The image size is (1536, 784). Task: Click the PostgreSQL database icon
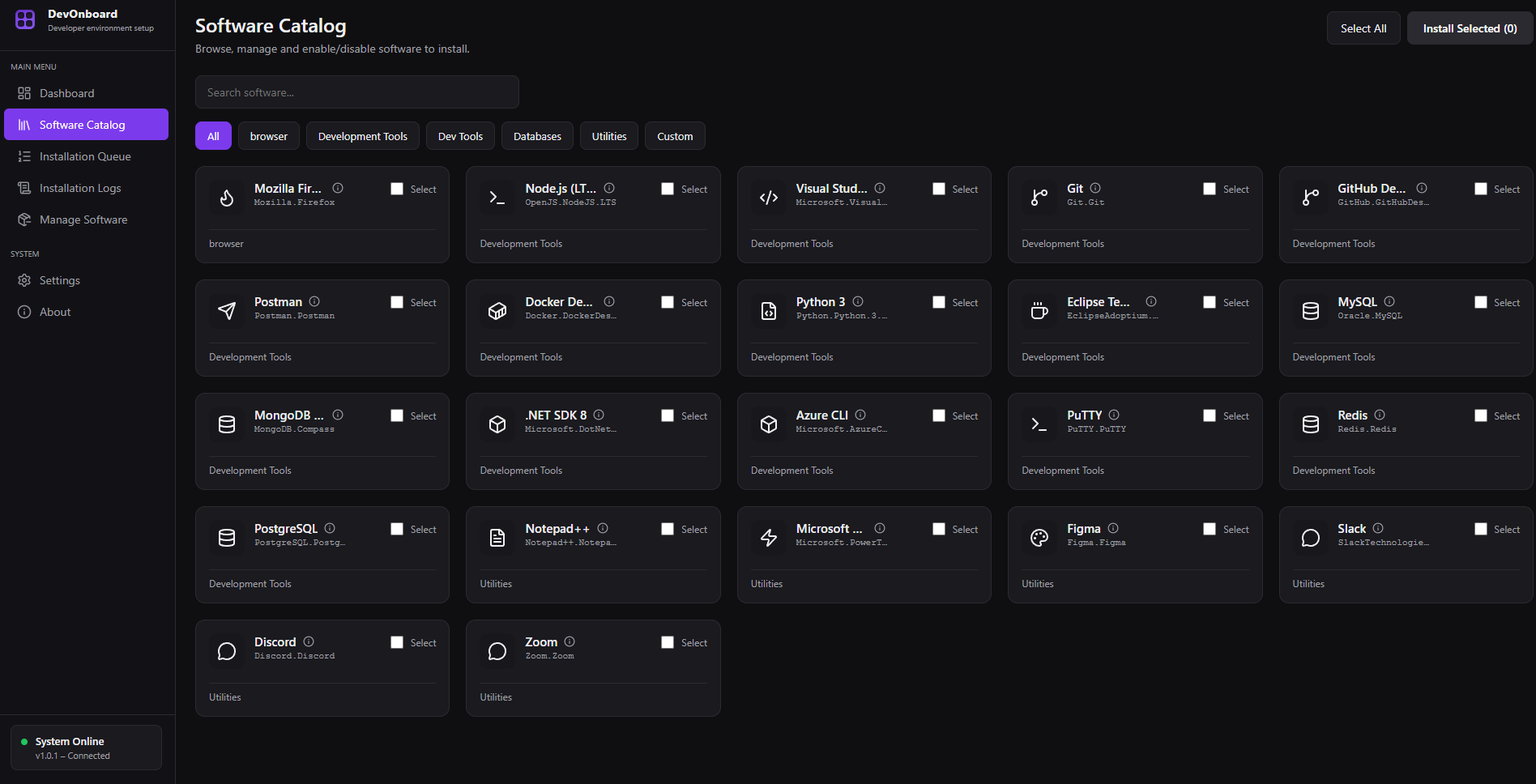point(227,537)
